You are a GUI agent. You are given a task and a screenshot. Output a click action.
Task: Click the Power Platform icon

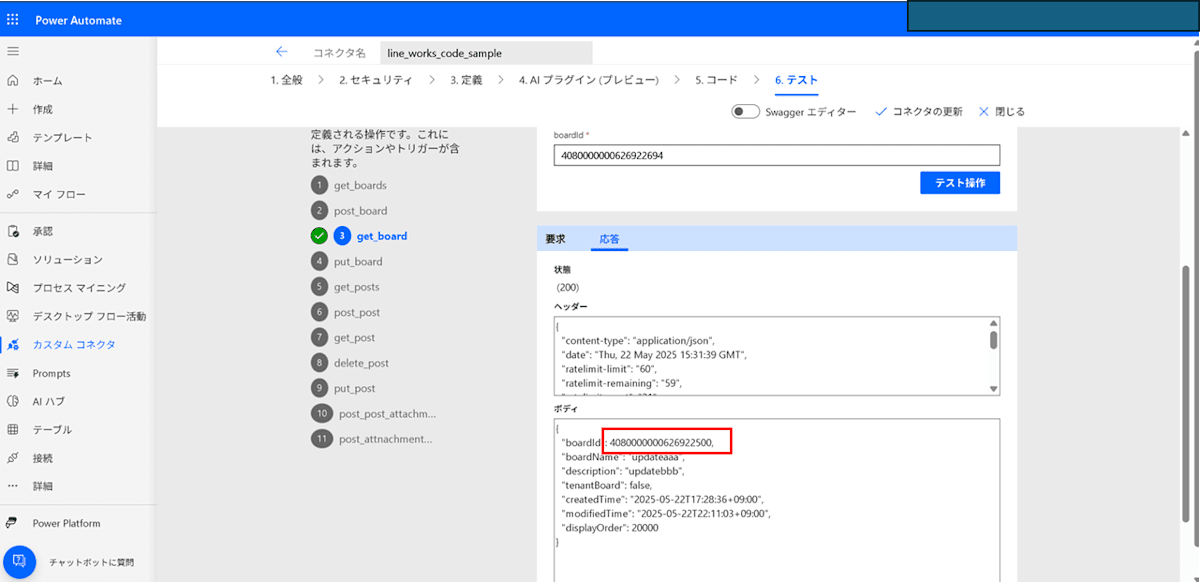coord(12,523)
